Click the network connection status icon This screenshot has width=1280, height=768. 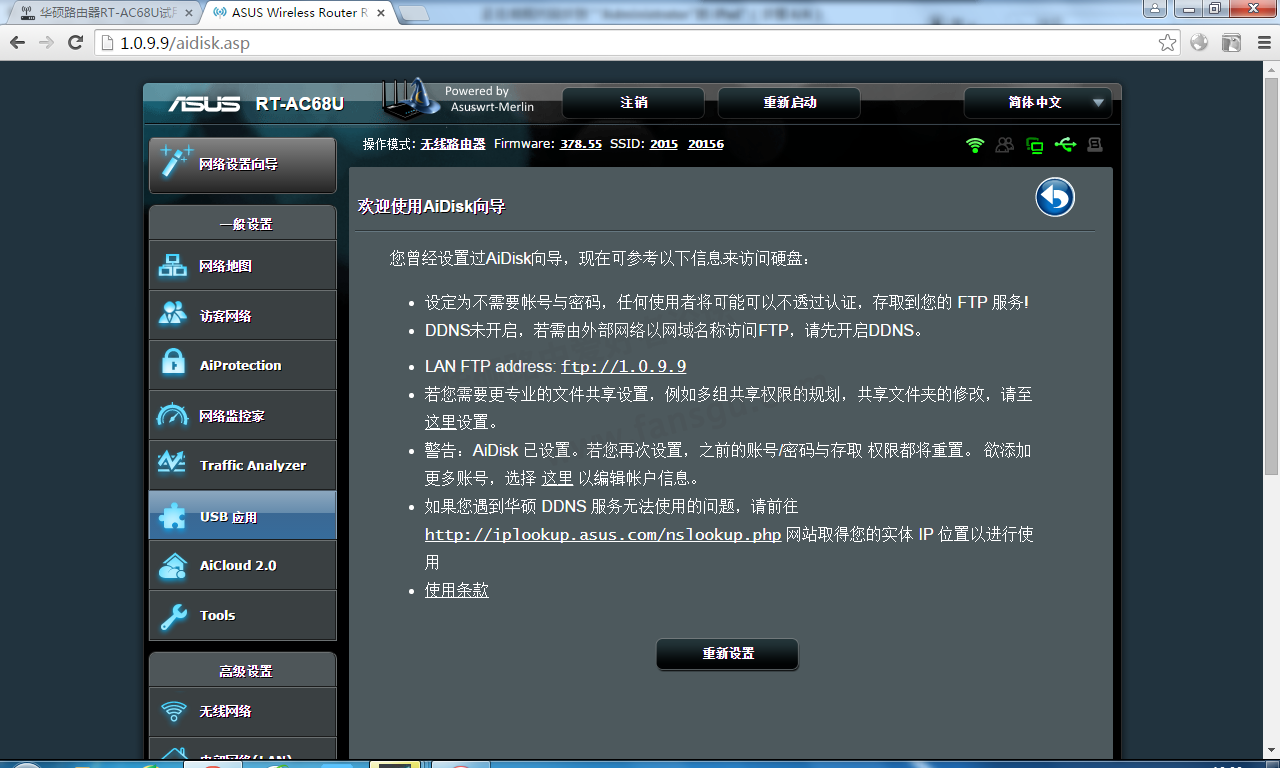(1035, 145)
